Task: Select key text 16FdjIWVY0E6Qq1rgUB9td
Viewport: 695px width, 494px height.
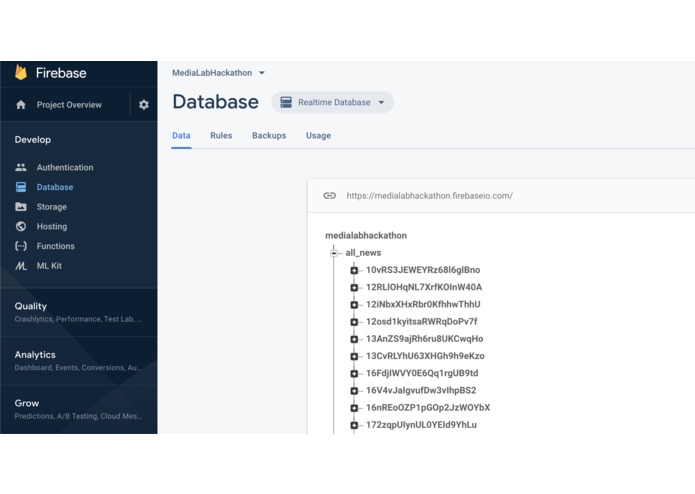Action: pos(422,373)
